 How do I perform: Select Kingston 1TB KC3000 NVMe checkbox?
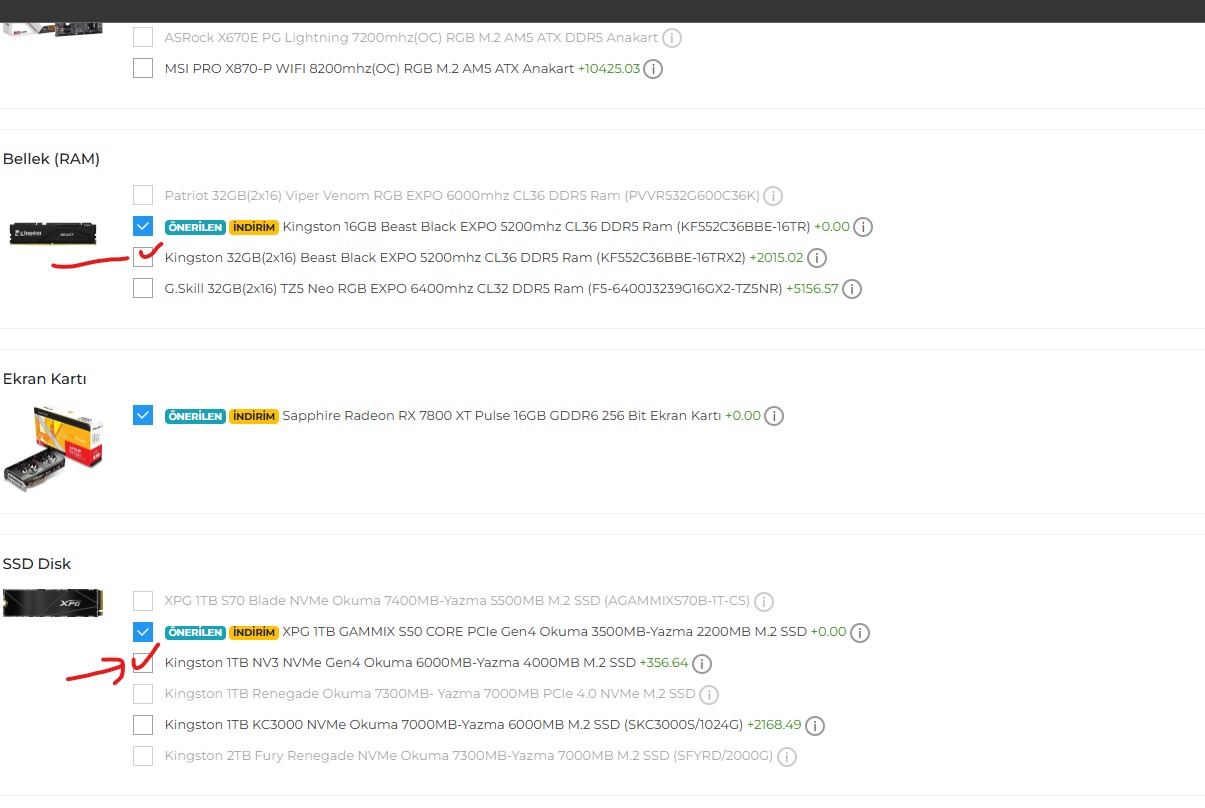(x=143, y=724)
